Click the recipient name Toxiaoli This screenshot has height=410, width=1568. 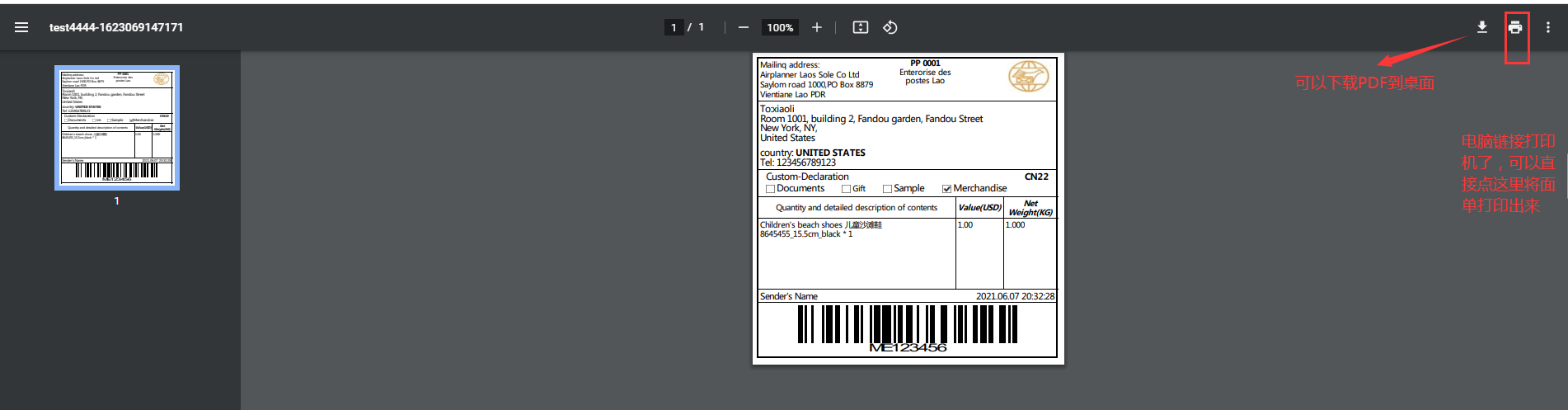(x=777, y=109)
